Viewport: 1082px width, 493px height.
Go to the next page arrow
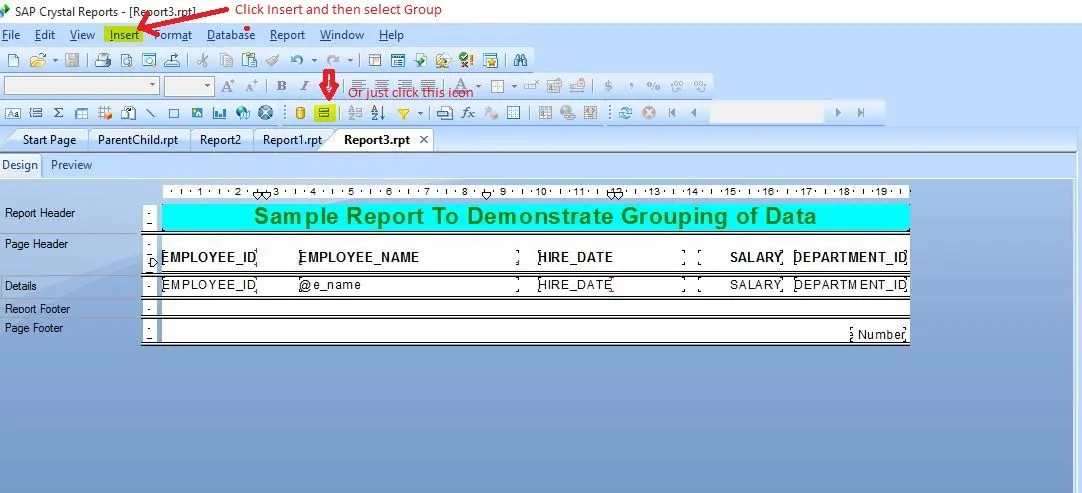pos(838,113)
